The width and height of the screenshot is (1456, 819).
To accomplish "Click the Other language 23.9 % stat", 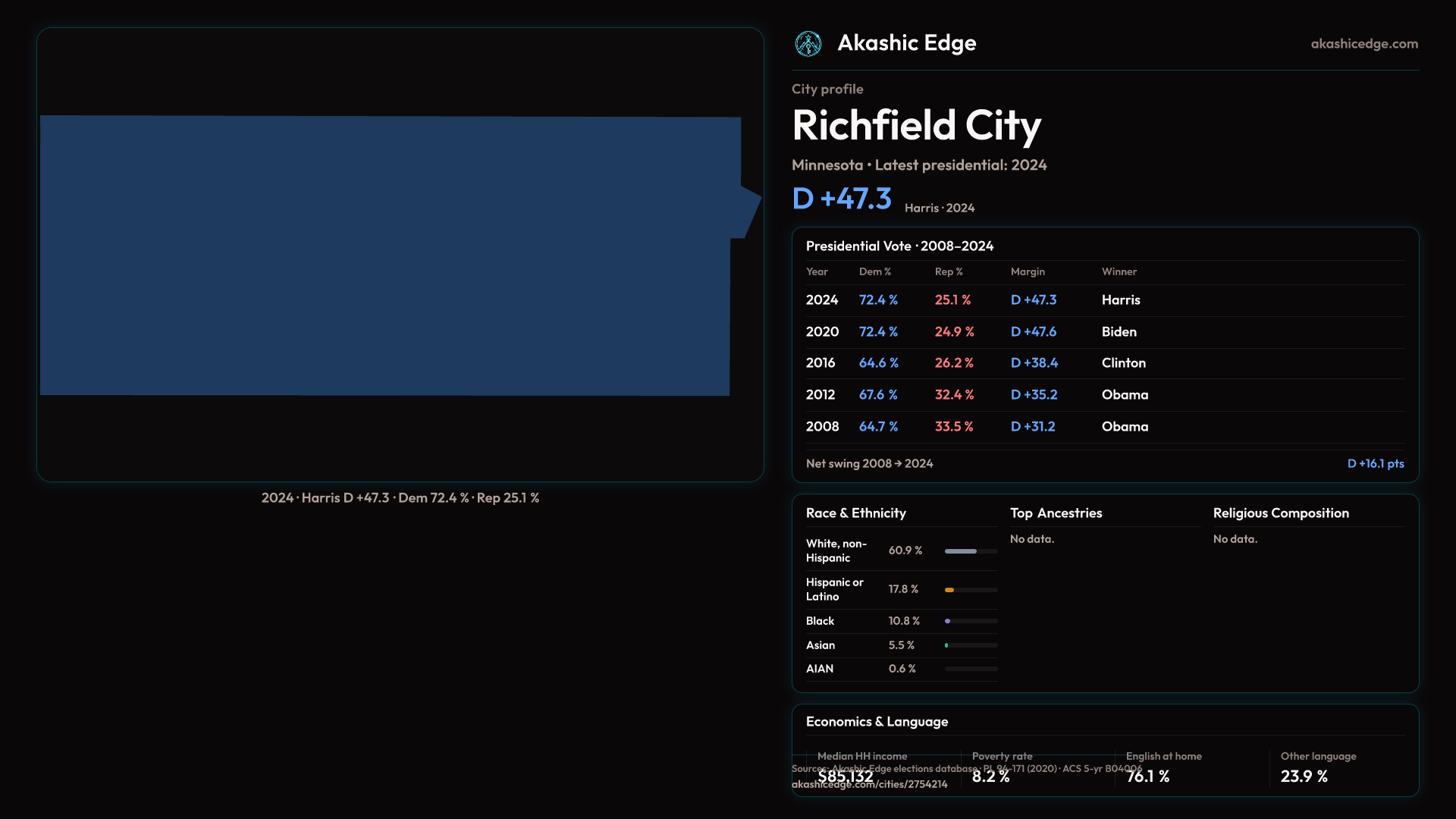I will (x=1304, y=777).
